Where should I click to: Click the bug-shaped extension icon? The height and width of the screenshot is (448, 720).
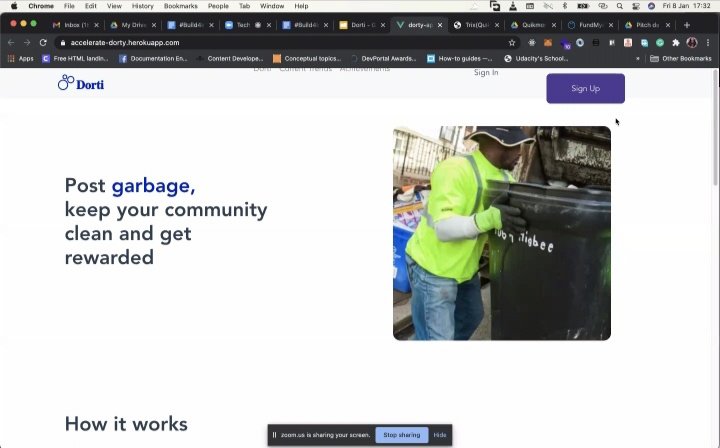[532, 43]
